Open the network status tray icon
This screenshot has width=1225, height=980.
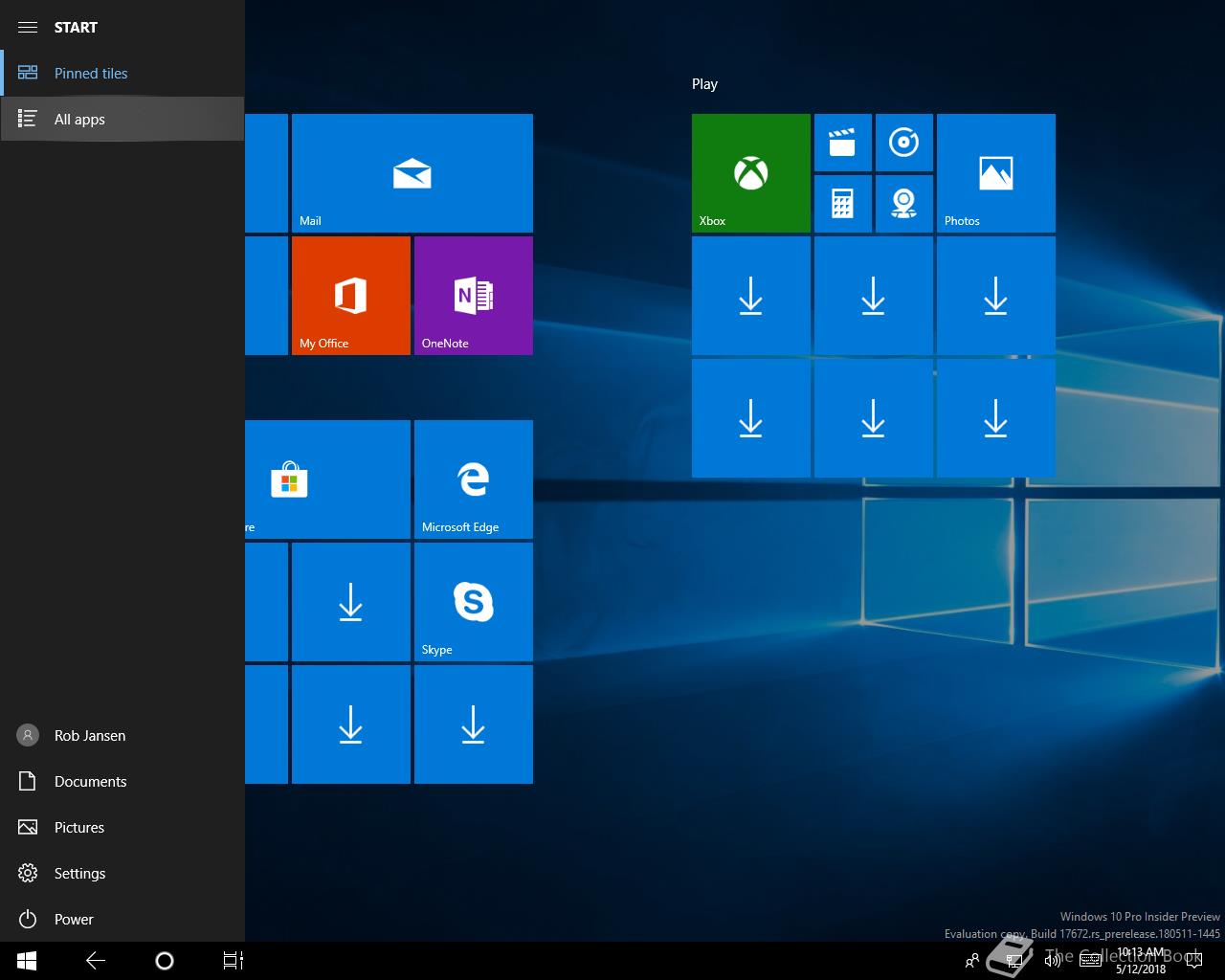(1014, 961)
